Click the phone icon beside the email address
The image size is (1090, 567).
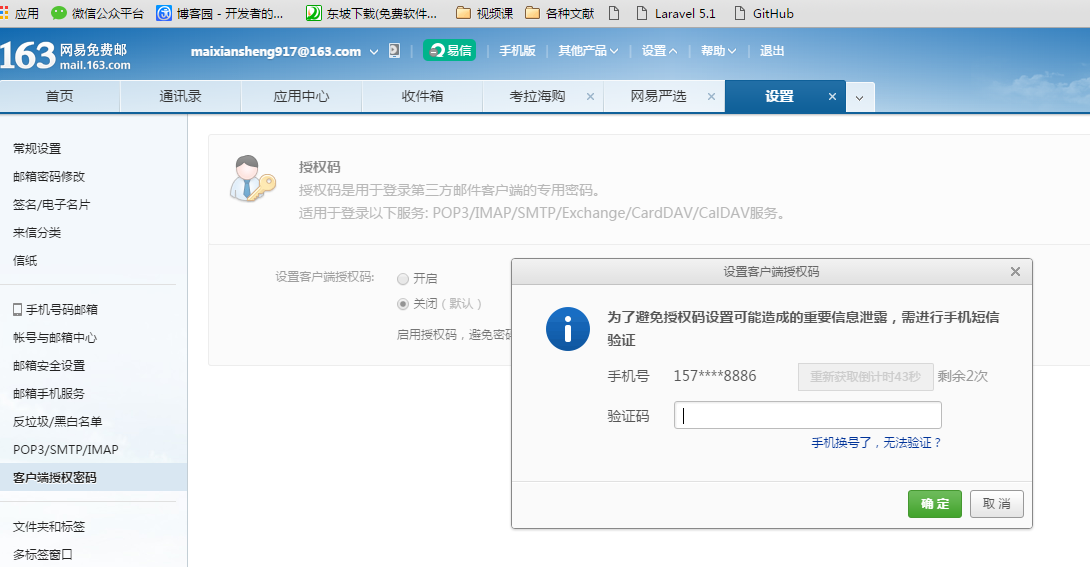click(x=394, y=51)
